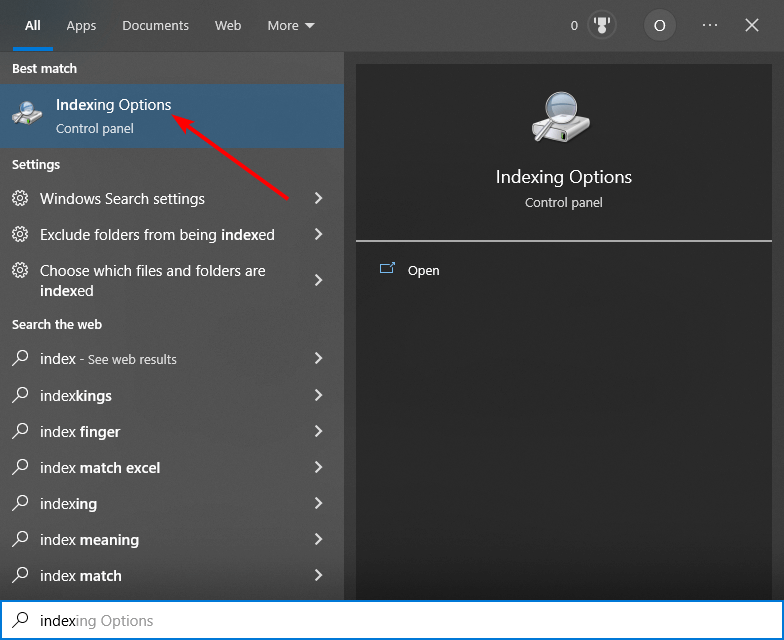Expand the 'index match' suggestion chevron
Screen dimensions: 784x640
(318, 575)
